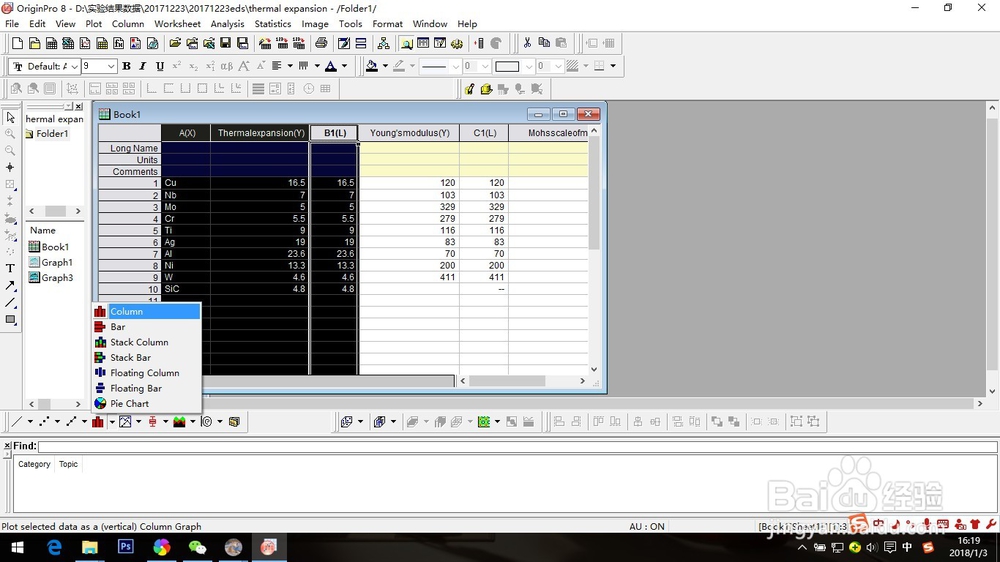Toggle Bold formatting
The width and height of the screenshot is (1000, 562).
(126, 66)
